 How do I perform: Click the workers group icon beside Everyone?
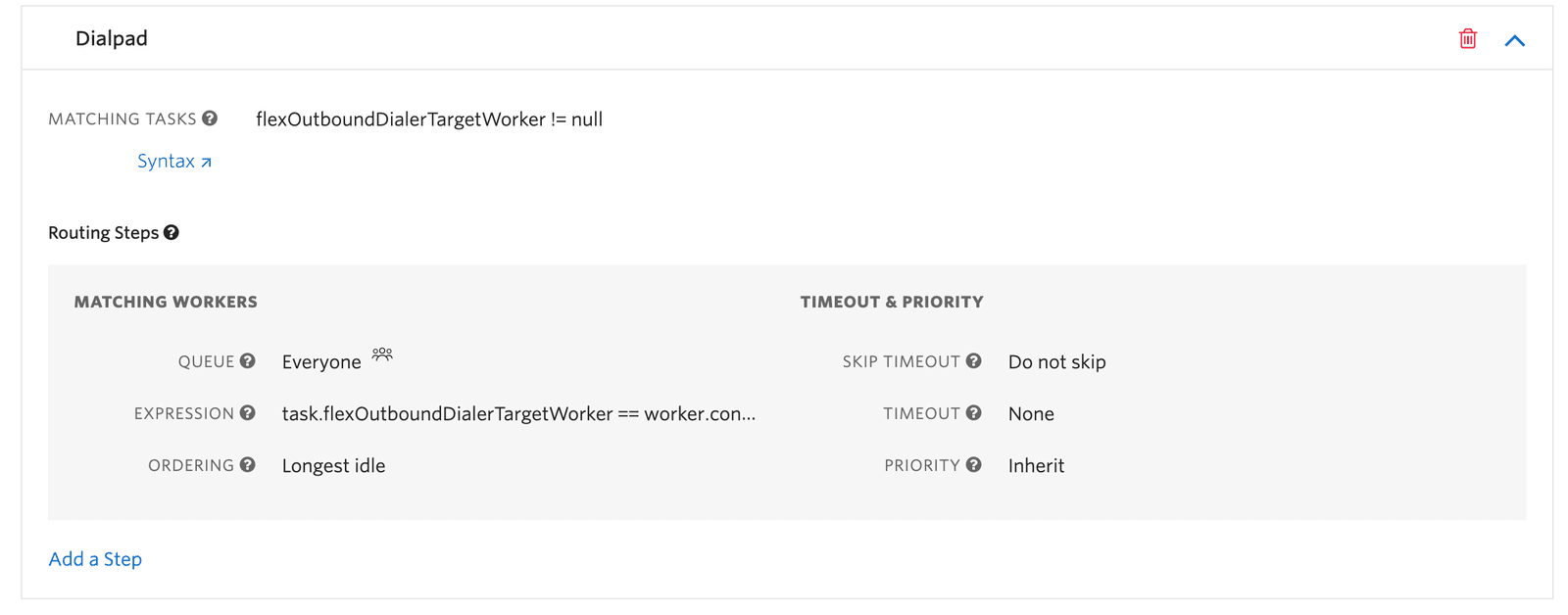coord(382,356)
